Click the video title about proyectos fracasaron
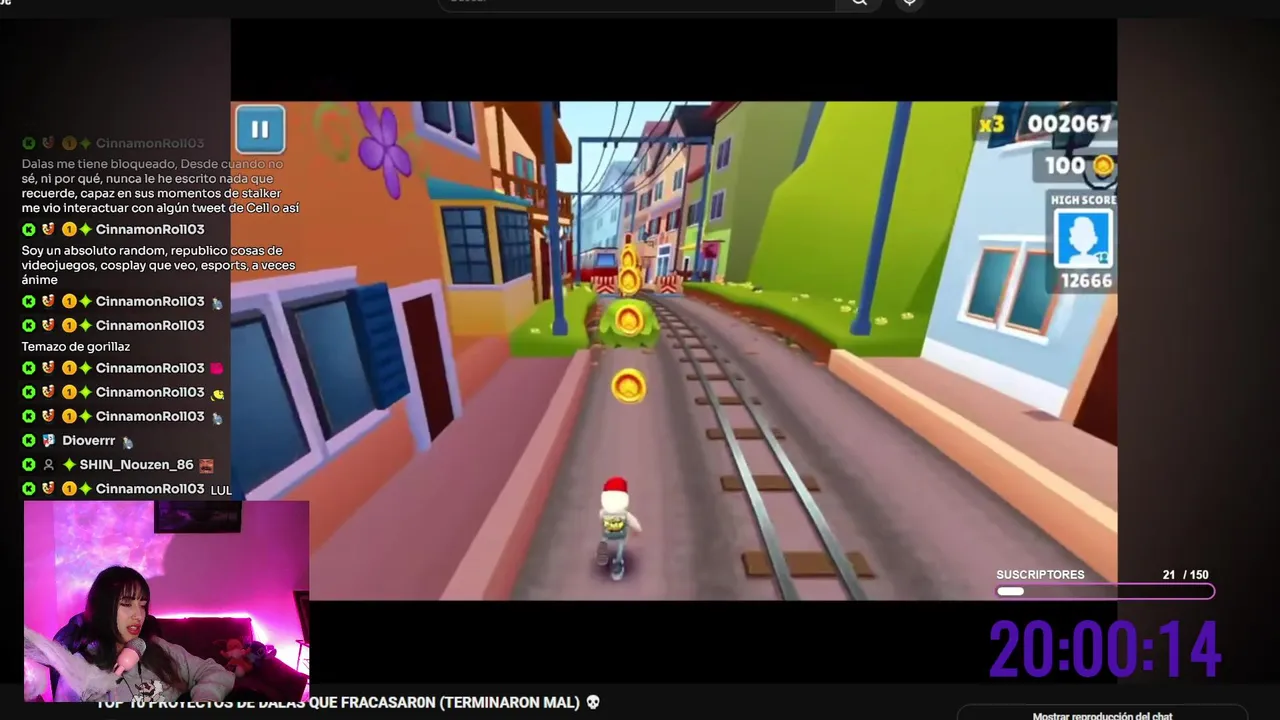Image resolution: width=1280 pixels, height=720 pixels. pyautogui.click(x=340, y=702)
